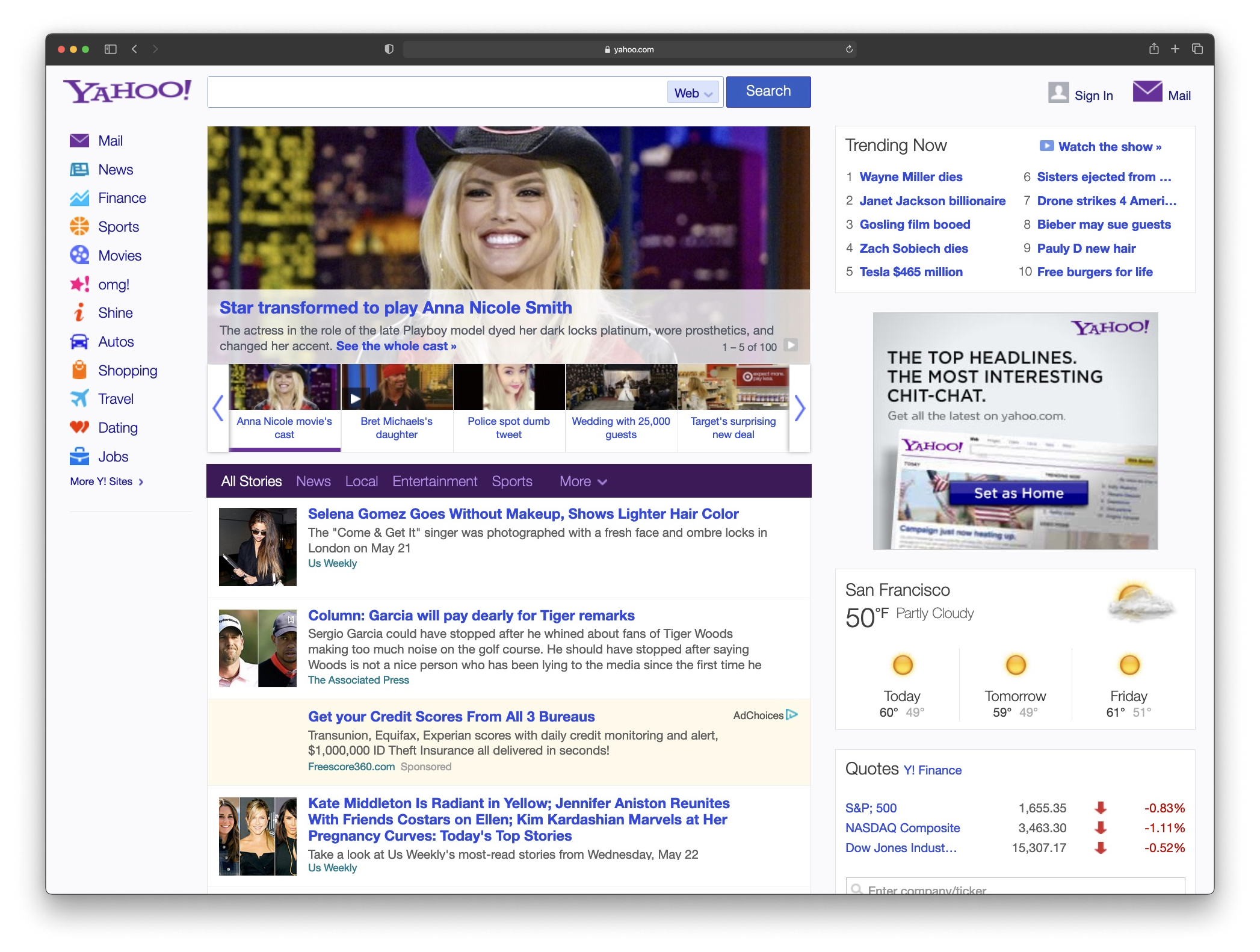The image size is (1260, 952).
Task: Show tab overview icon in Safari
Action: (x=1197, y=49)
